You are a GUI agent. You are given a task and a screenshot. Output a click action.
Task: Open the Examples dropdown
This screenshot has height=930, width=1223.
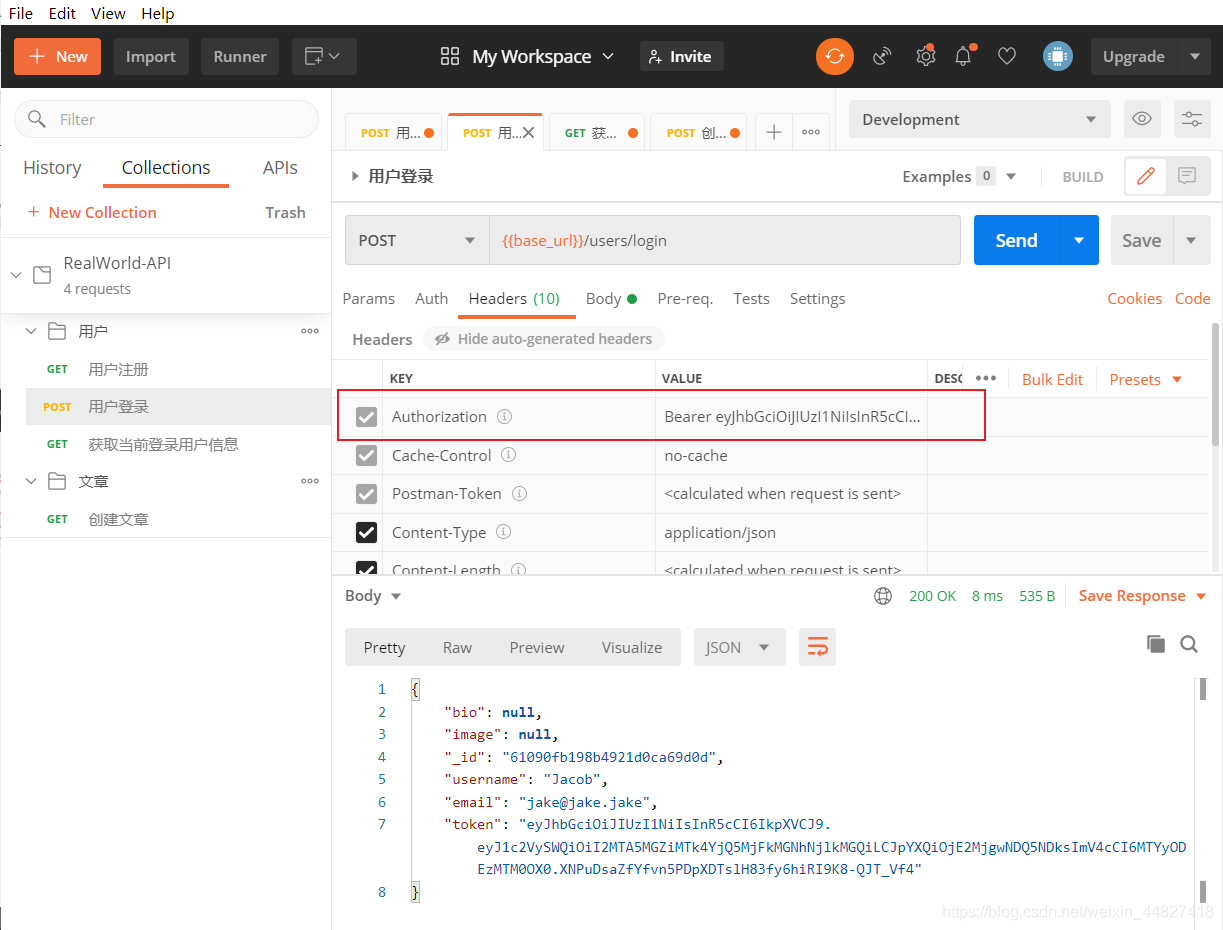click(x=959, y=176)
